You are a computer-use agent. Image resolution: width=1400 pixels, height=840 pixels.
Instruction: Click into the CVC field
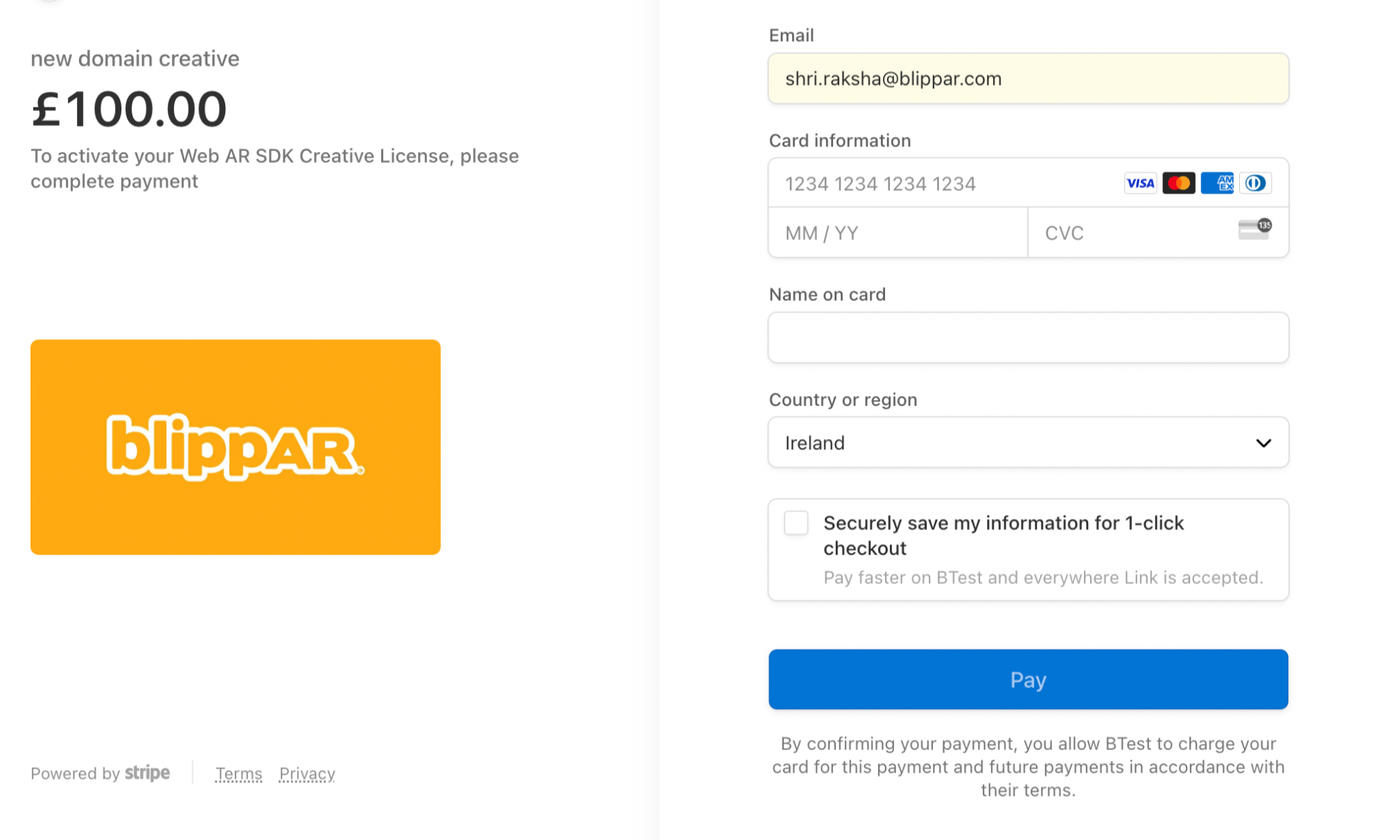1130,233
